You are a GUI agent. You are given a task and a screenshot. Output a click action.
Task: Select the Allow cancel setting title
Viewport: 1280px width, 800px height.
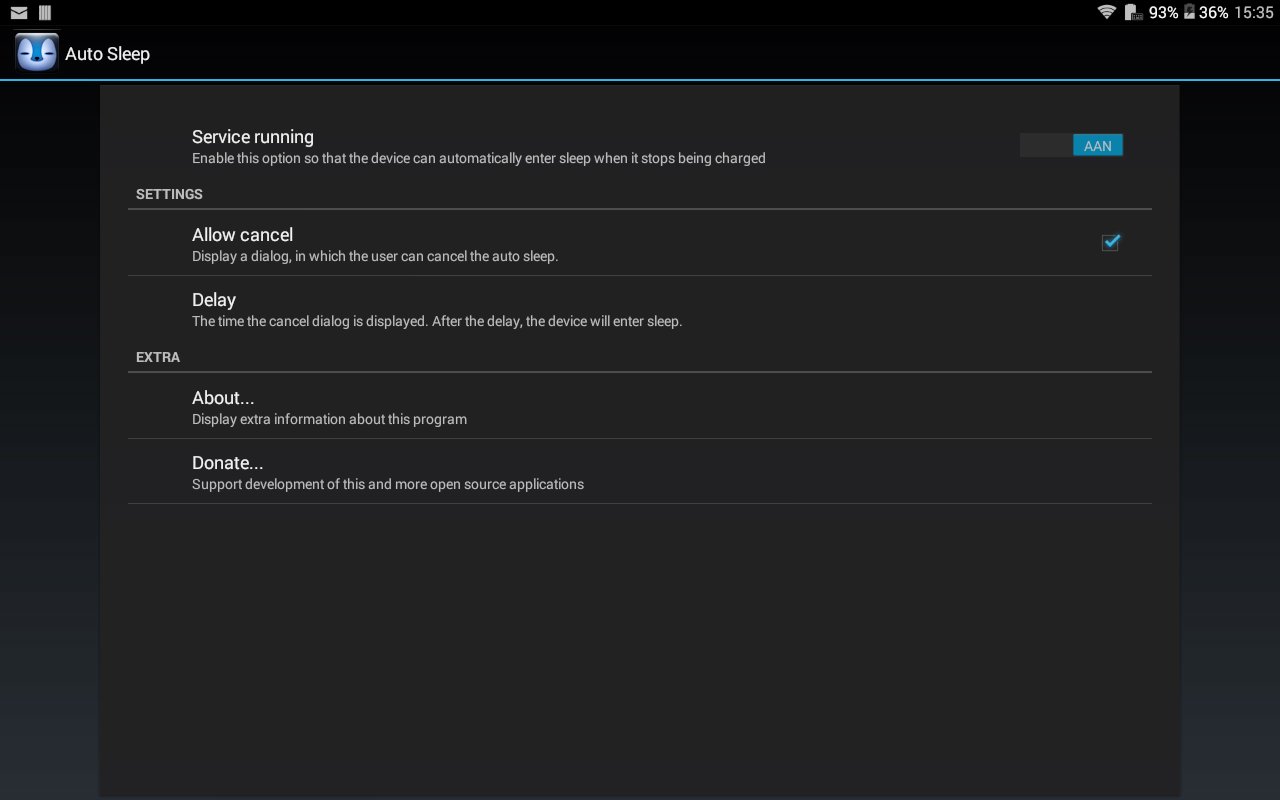coord(242,235)
